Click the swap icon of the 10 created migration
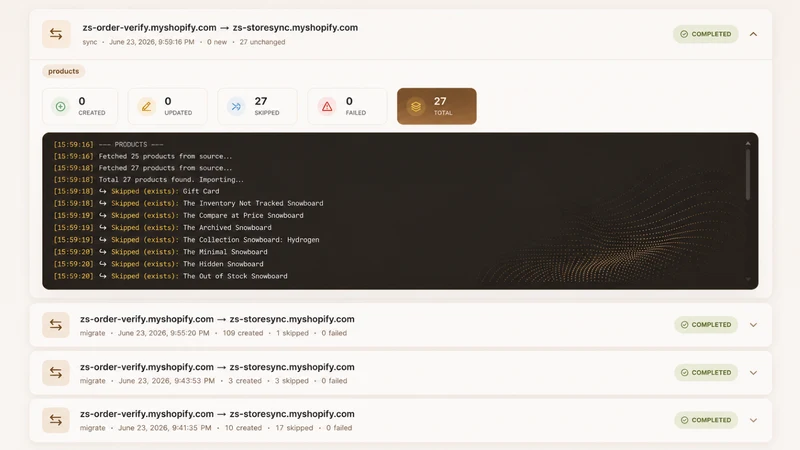Image resolution: width=800 pixels, height=450 pixels. coord(56,420)
